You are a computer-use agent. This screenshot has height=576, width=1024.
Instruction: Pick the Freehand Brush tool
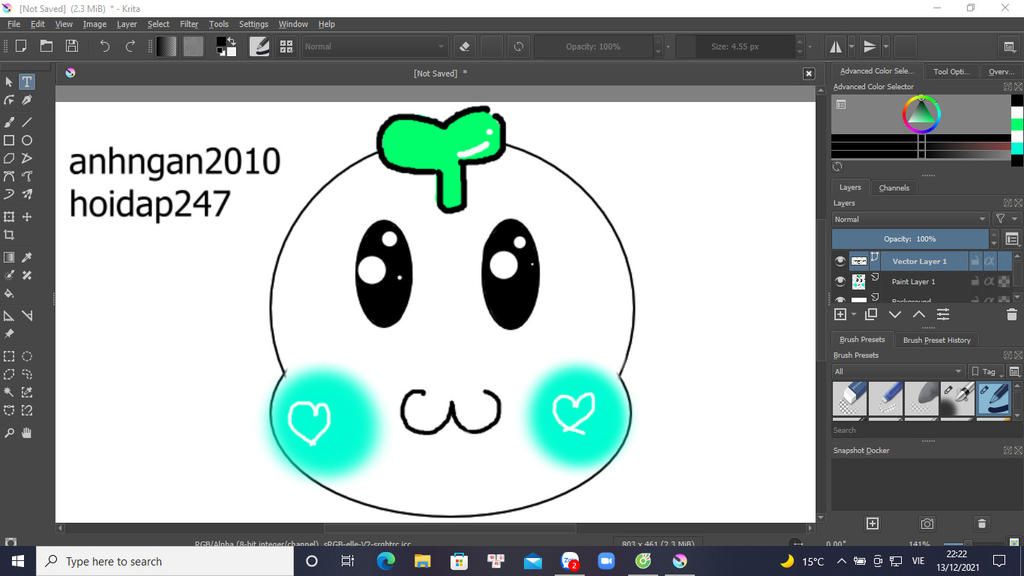[x=9, y=122]
